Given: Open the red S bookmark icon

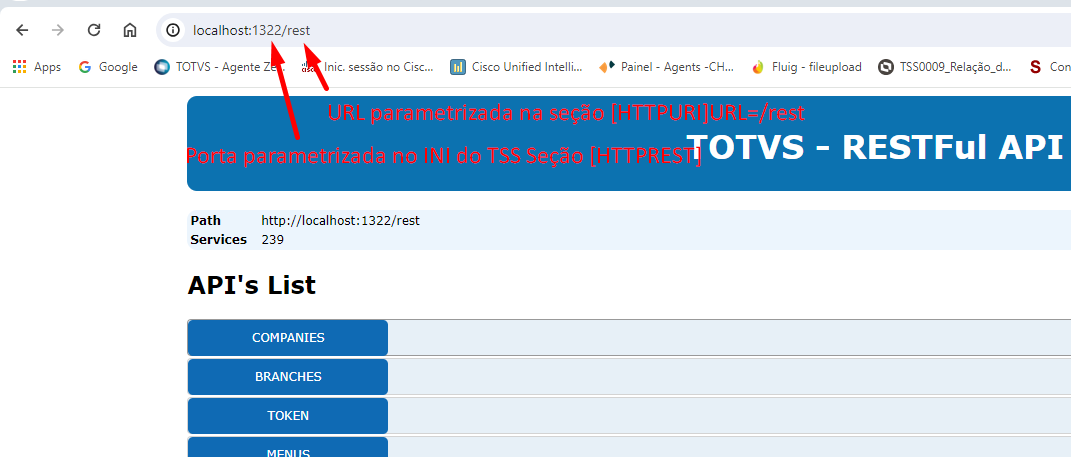Looking at the screenshot, I should pyautogui.click(x=1035, y=67).
